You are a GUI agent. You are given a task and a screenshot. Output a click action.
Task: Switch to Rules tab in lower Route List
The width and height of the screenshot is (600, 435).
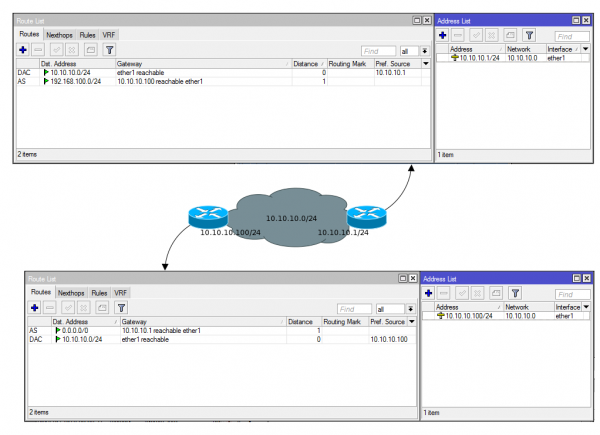coord(99,293)
